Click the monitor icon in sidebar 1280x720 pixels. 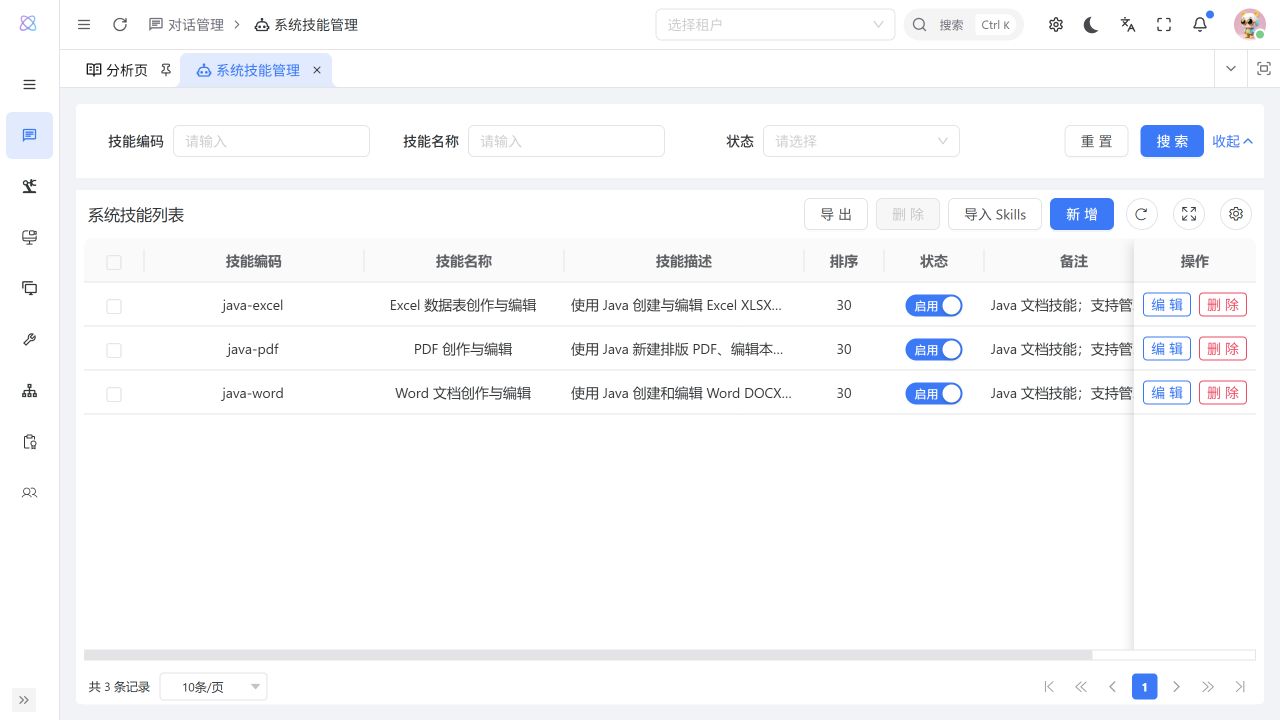point(30,237)
